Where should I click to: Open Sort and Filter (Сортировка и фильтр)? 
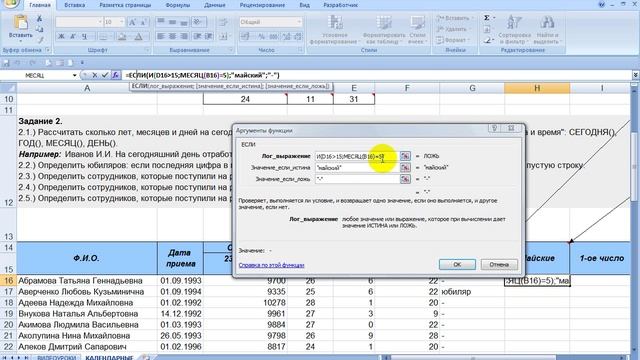513,30
